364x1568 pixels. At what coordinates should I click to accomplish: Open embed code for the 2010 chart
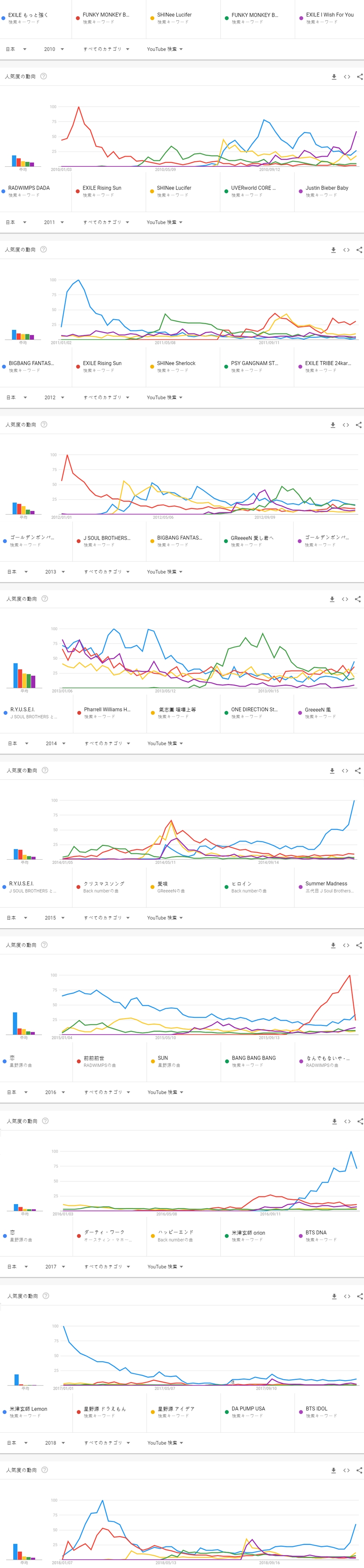[x=347, y=77]
